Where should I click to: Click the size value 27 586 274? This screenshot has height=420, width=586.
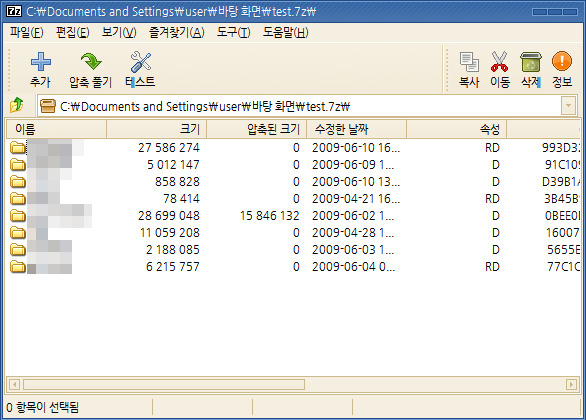(169, 148)
